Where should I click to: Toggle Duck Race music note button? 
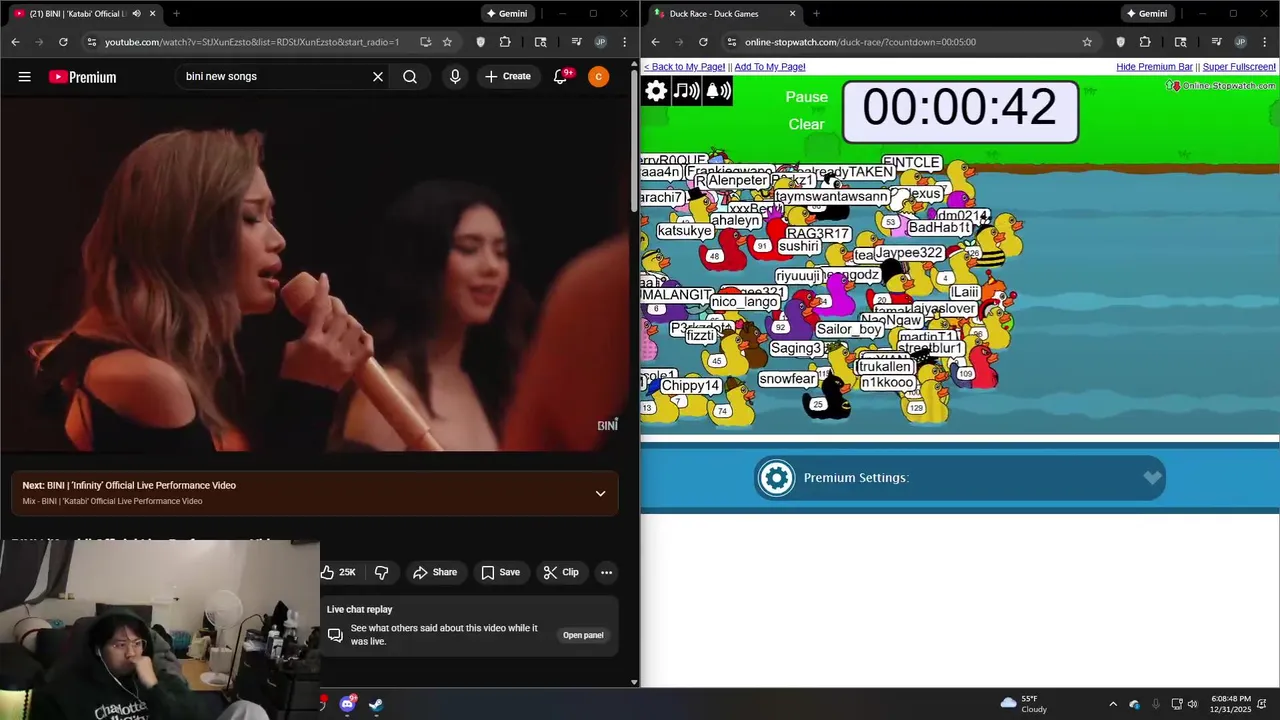(686, 91)
